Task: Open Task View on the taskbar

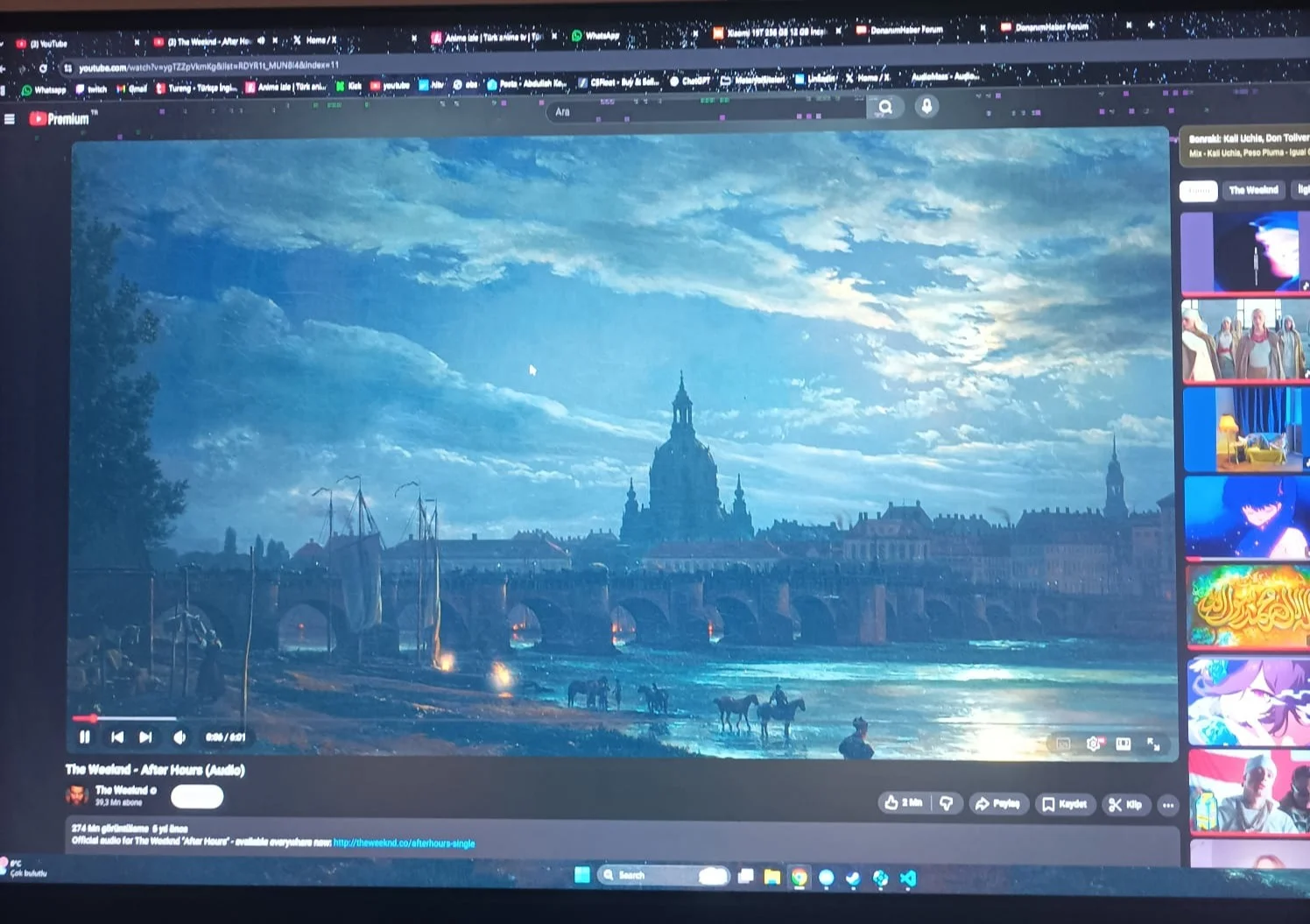Action: pyautogui.click(x=746, y=876)
